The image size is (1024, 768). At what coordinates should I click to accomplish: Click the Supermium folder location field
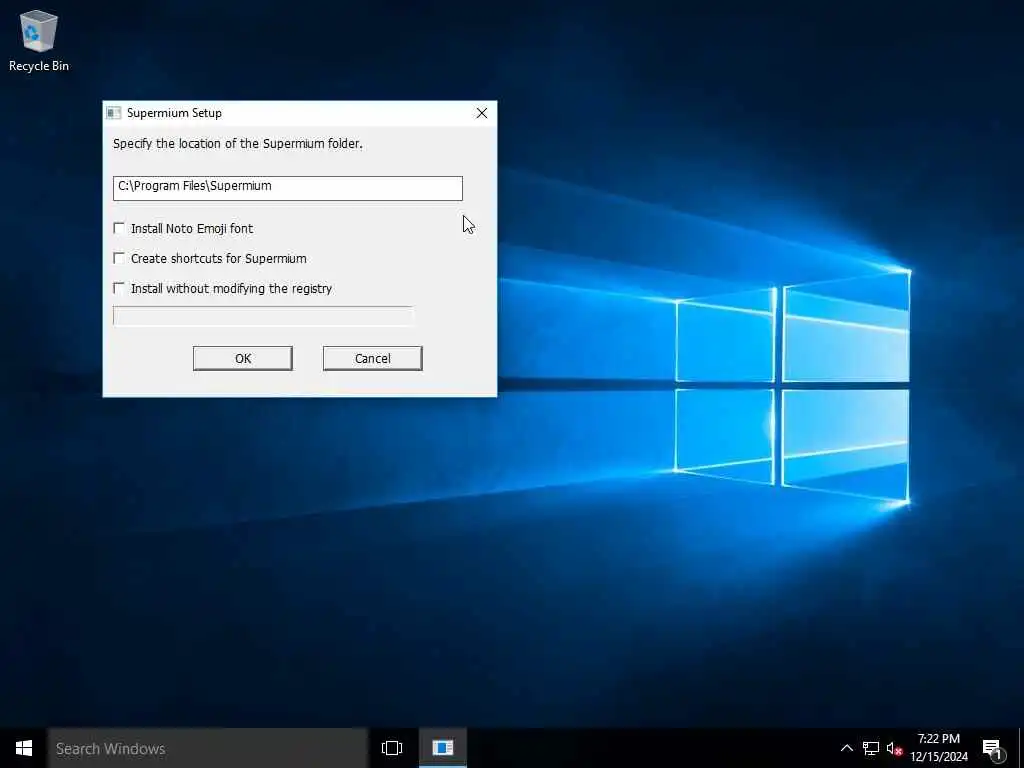[287, 188]
